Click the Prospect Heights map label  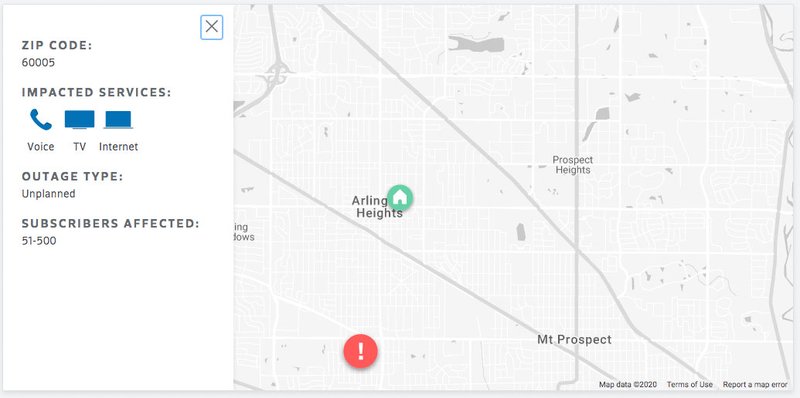coord(572,165)
